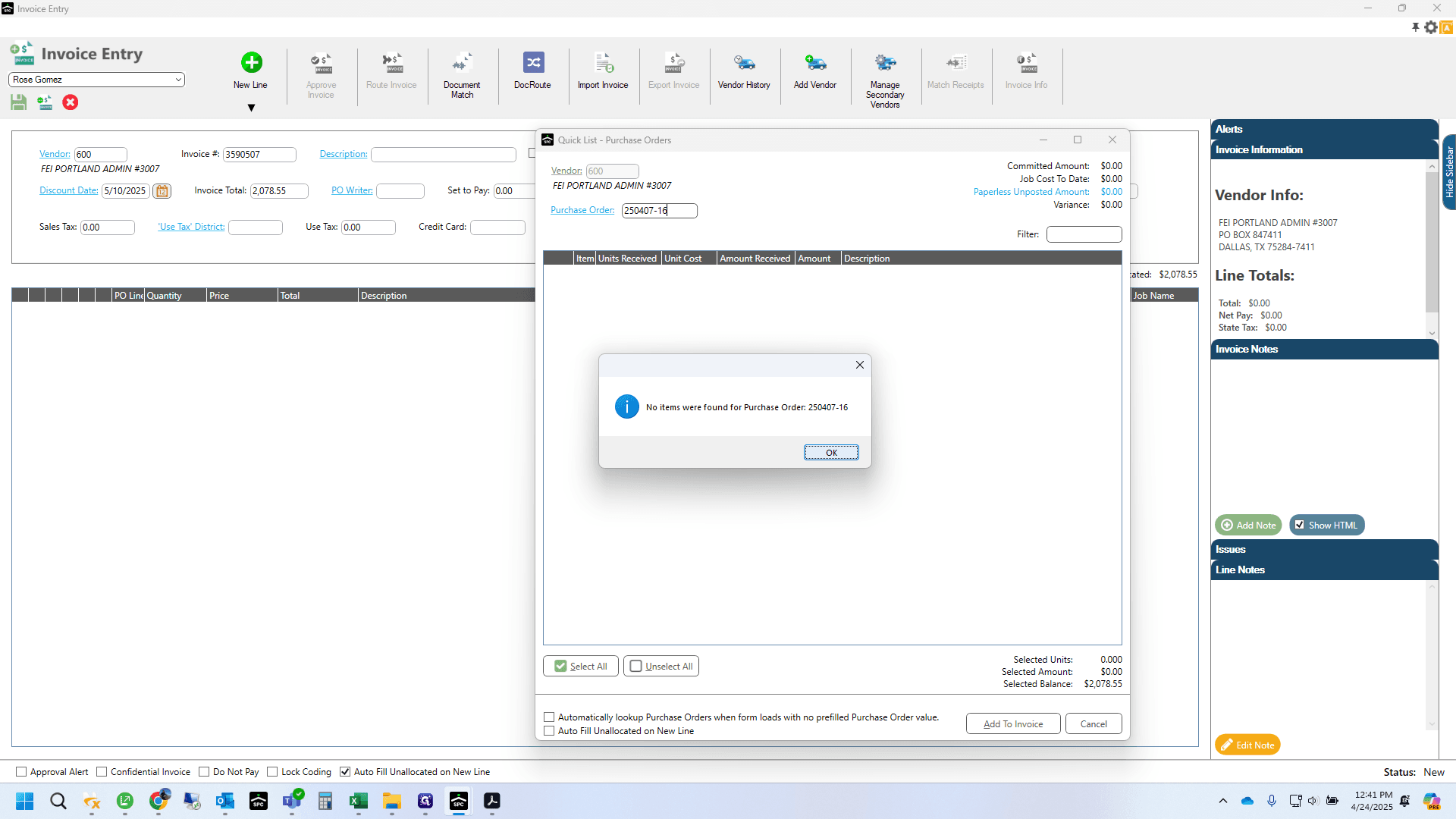The image size is (1456, 819).
Task: Click the save-and-new invoice icon beside the disk
Action: click(x=45, y=102)
